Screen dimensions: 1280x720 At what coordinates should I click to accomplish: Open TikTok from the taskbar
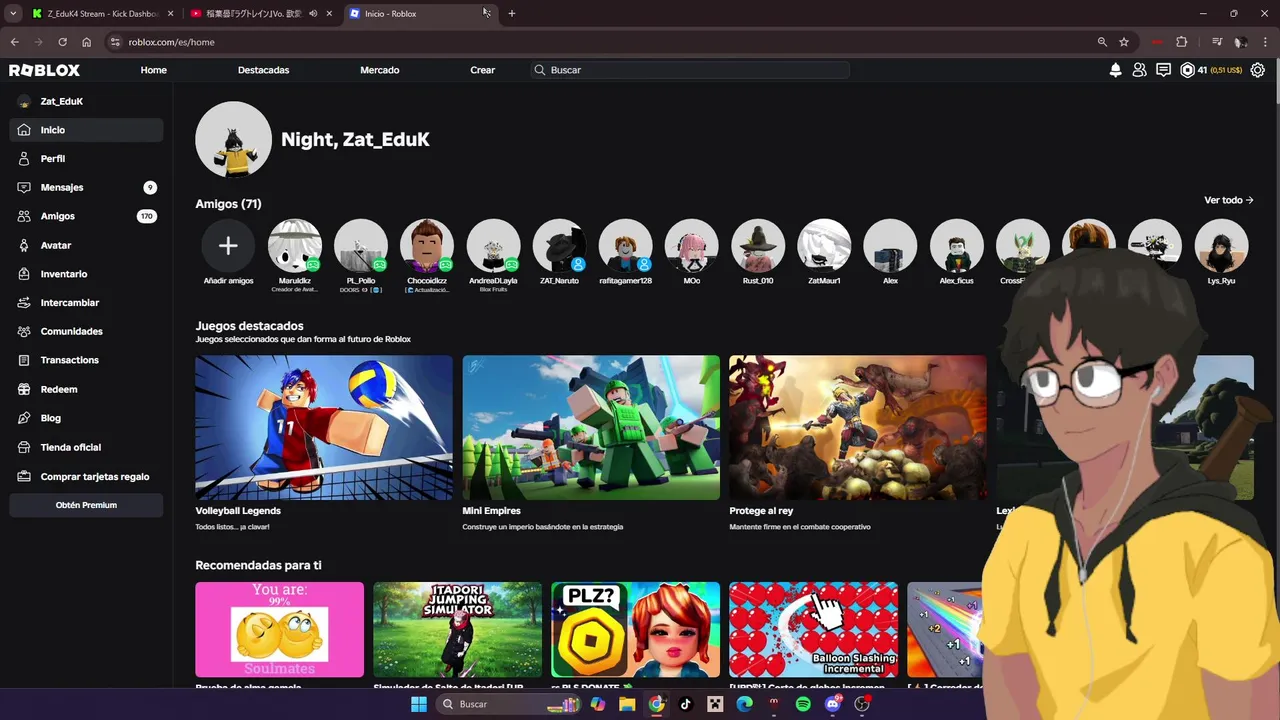pyautogui.click(x=685, y=704)
